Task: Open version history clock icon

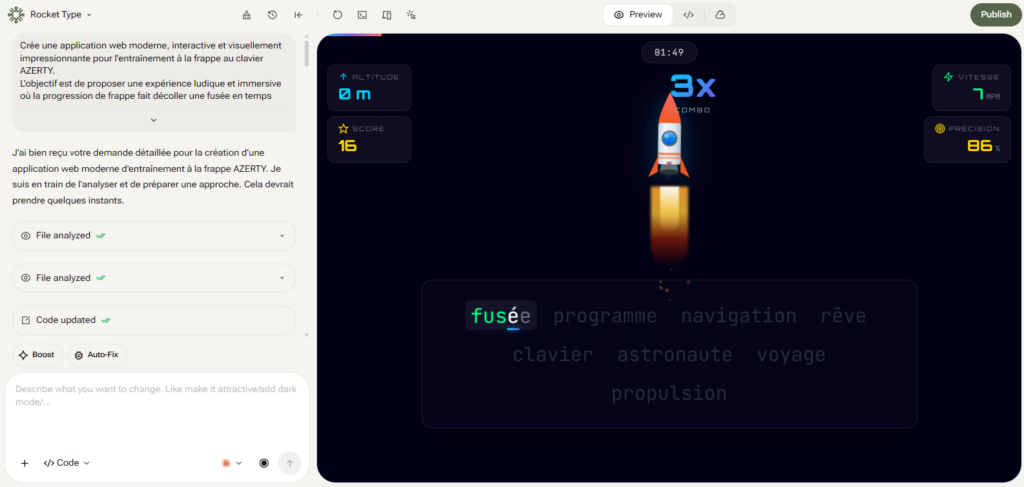Action: tap(272, 14)
